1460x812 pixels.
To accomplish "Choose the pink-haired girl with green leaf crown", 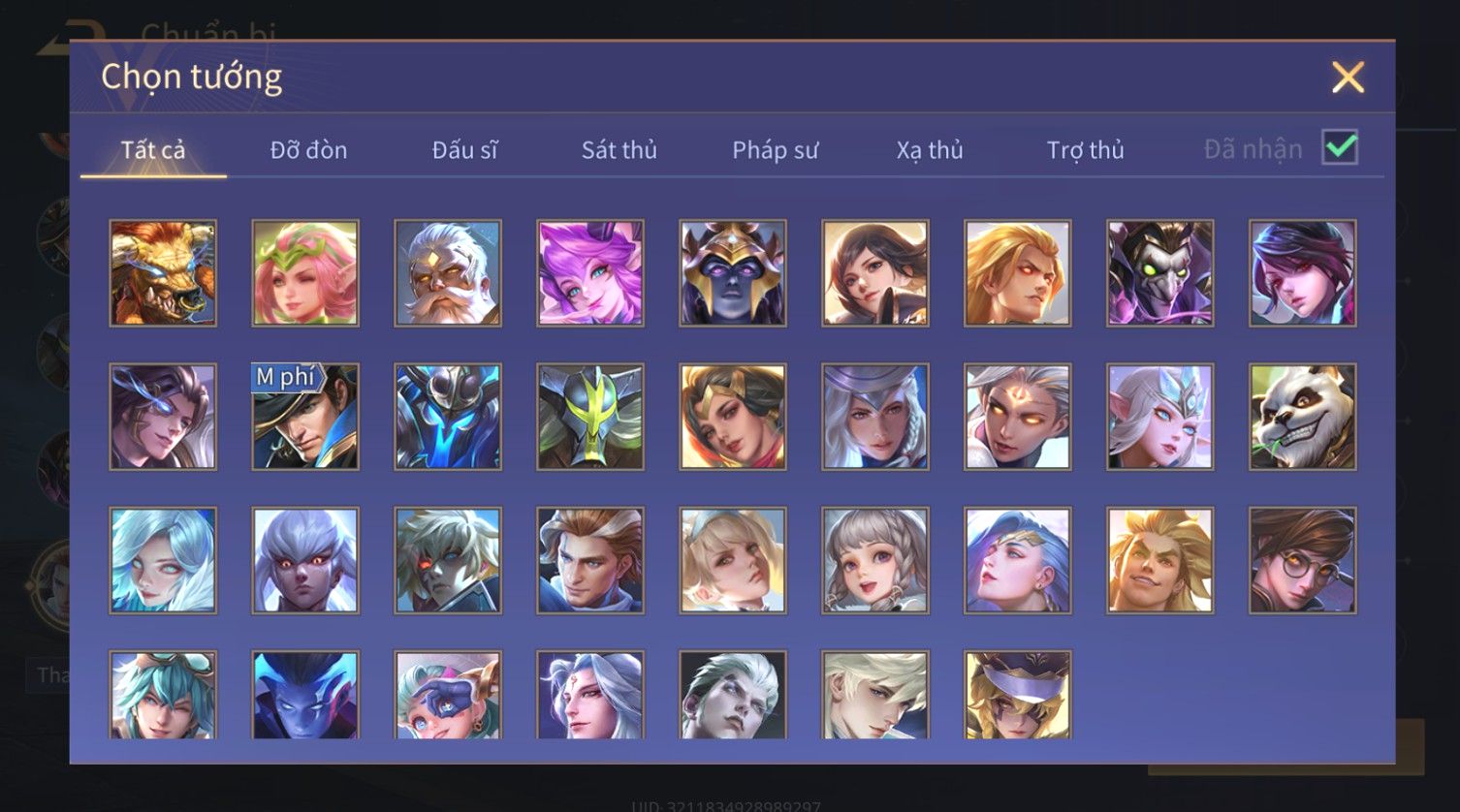I will [305, 273].
